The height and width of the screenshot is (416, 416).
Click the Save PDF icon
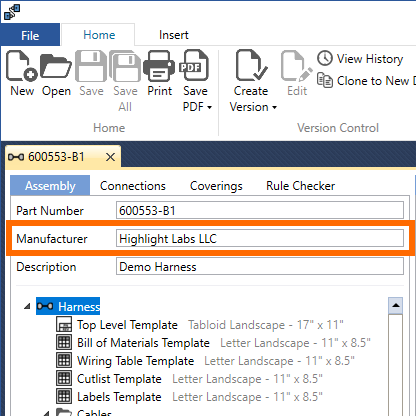click(194, 65)
